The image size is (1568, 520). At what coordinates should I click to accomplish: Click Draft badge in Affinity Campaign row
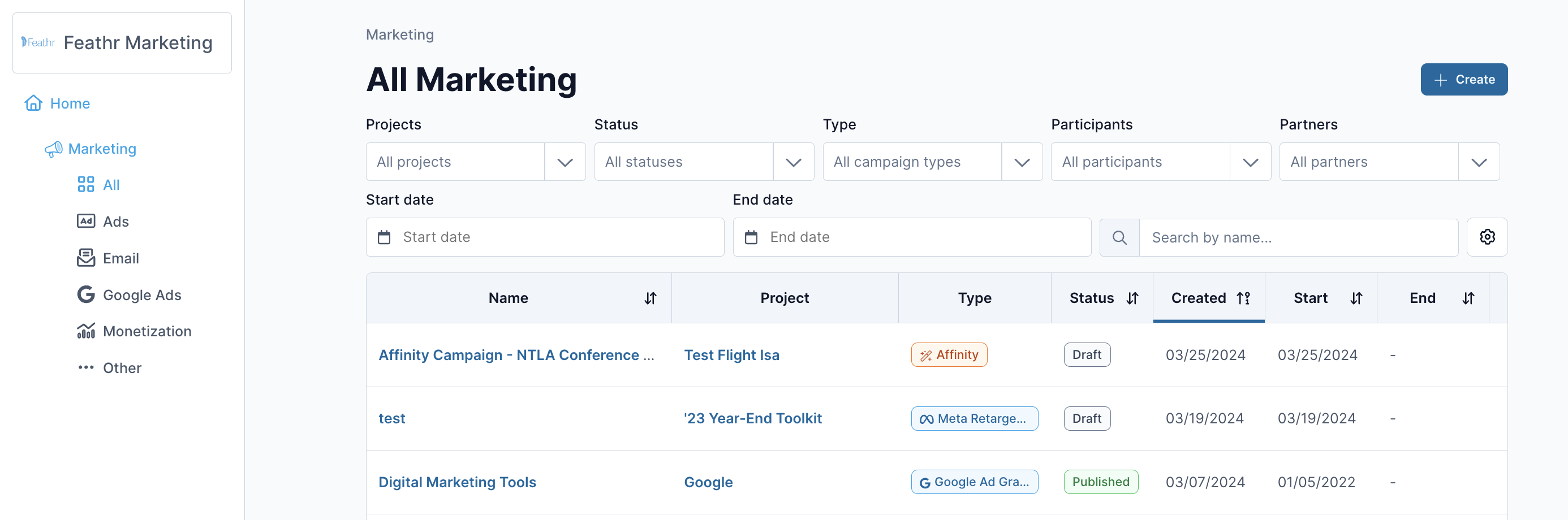[1087, 354]
